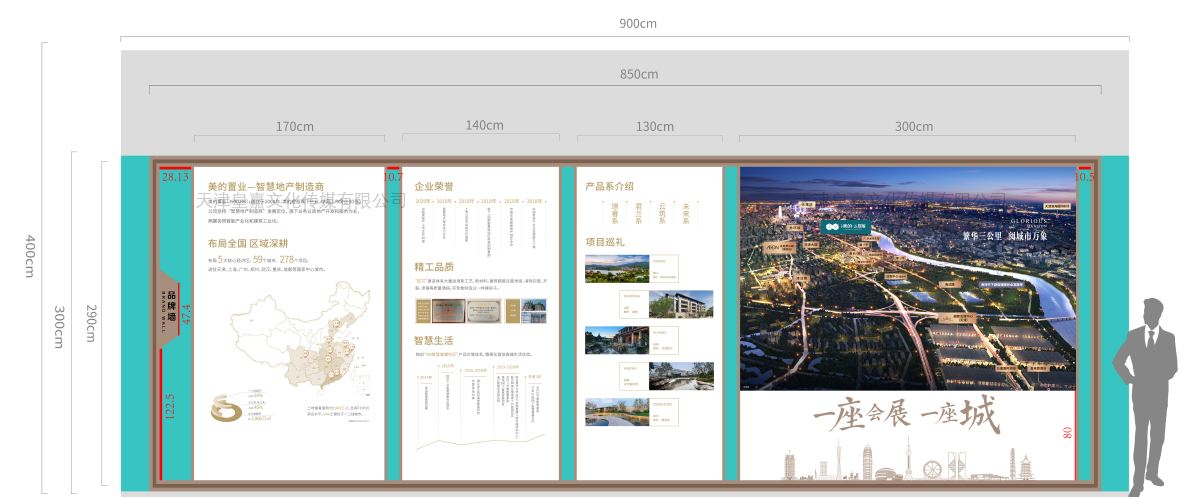Click heading 布局全国 区域深耕
The width and height of the screenshot is (1200, 497).
(x=247, y=243)
